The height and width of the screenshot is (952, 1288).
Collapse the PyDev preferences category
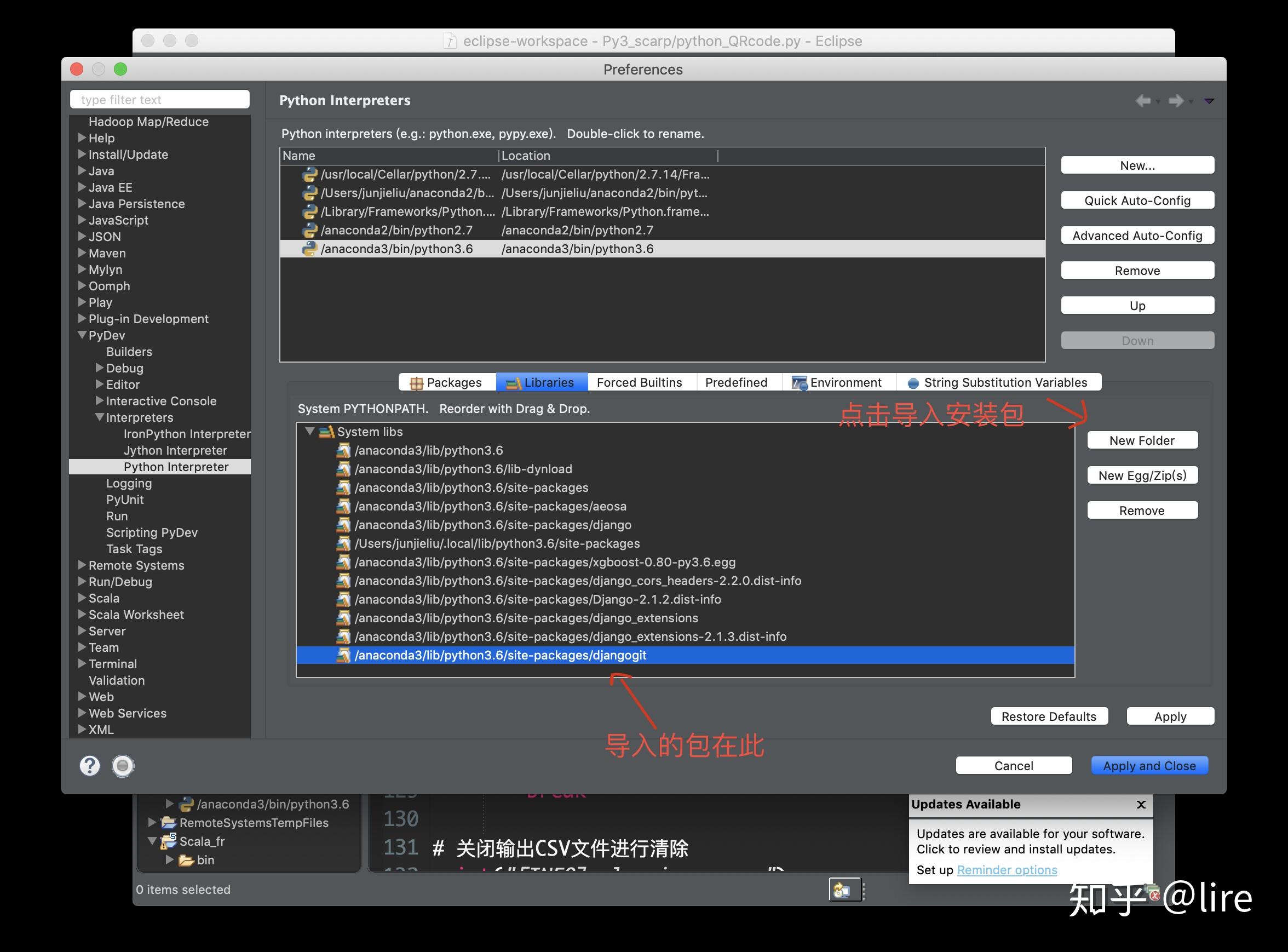(x=82, y=335)
